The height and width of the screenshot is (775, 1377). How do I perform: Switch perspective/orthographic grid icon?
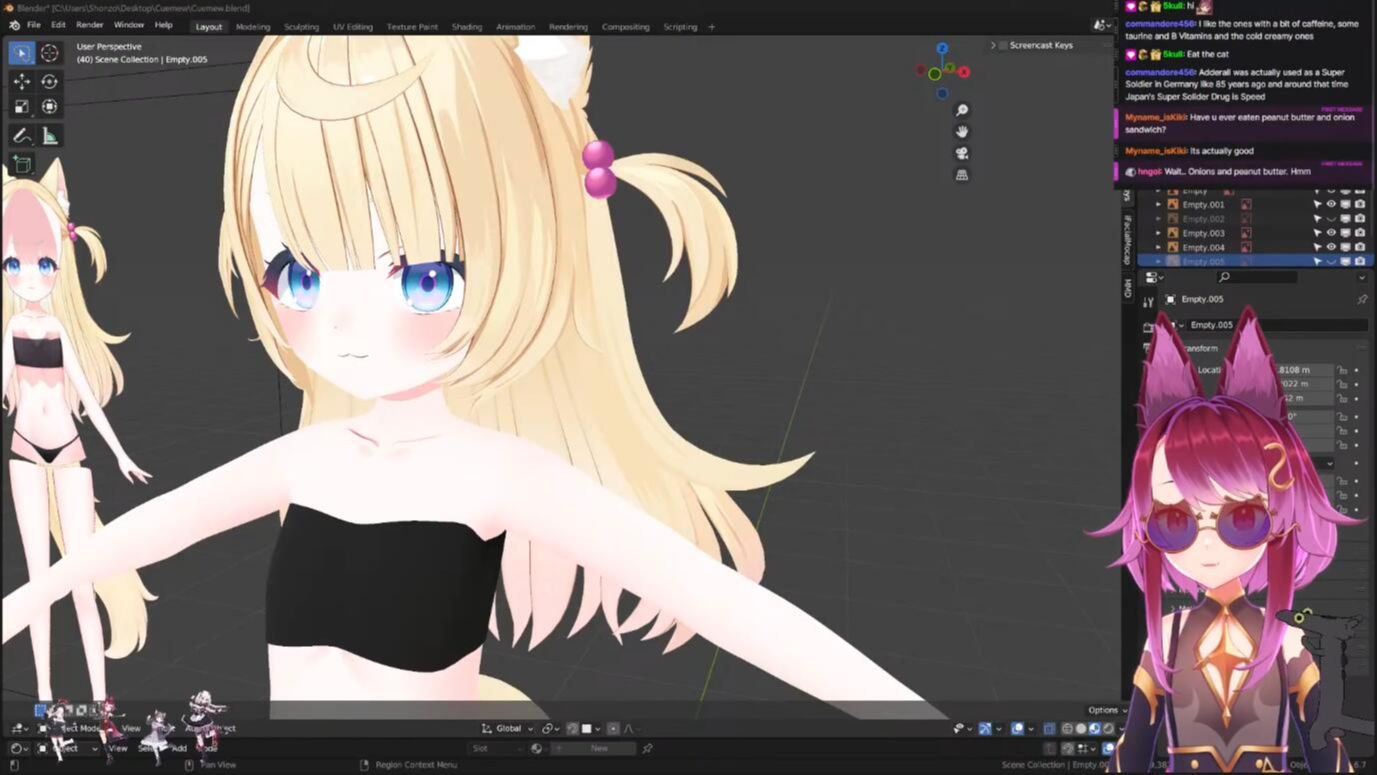[962, 175]
